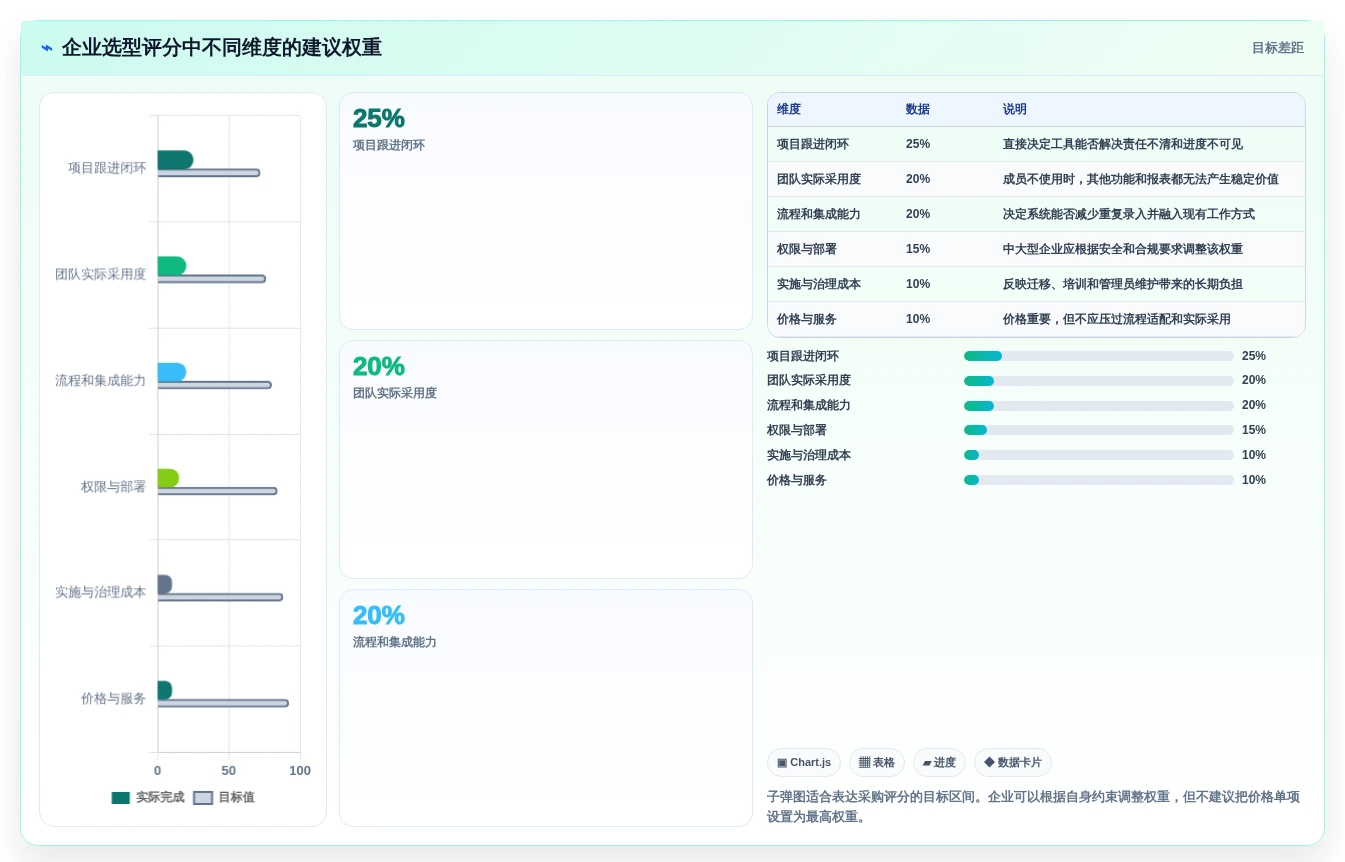Click description 决定系统能否减少重复录入并融入现有工作方式
The image size is (1345, 862).
[x=1129, y=214]
